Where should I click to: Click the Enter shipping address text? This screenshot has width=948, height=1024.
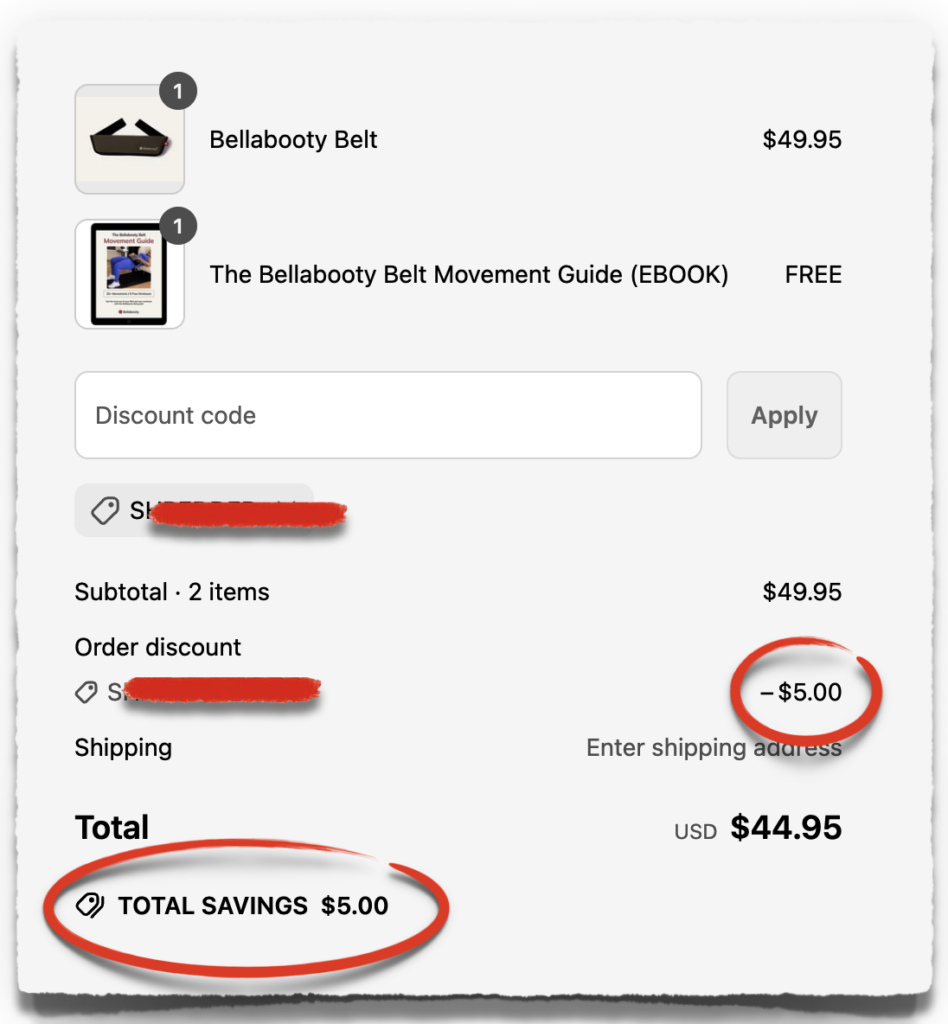coord(713,748)
